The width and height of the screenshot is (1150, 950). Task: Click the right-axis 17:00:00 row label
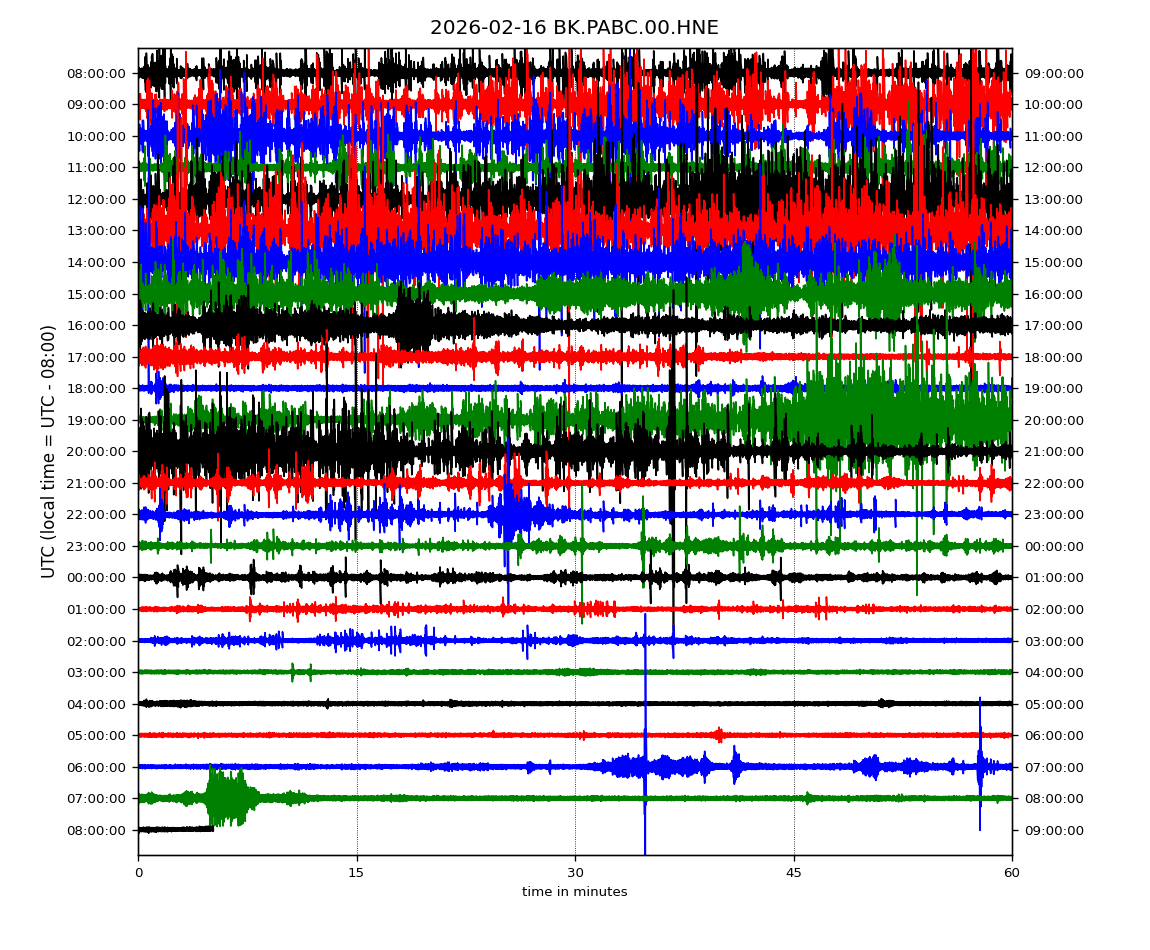coord(1054,325)
